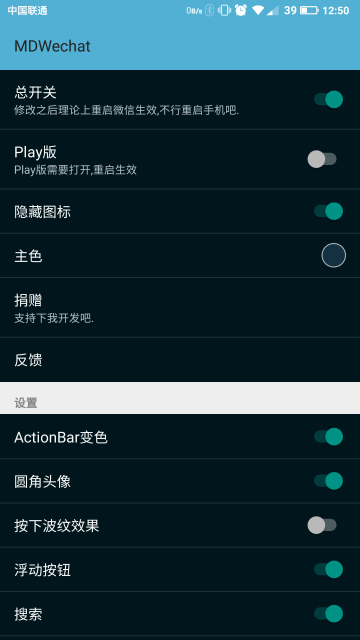Toggle the 搜索 search switch
The height and width of the screenshot is (640, 360).
click(x=328, y=613)
